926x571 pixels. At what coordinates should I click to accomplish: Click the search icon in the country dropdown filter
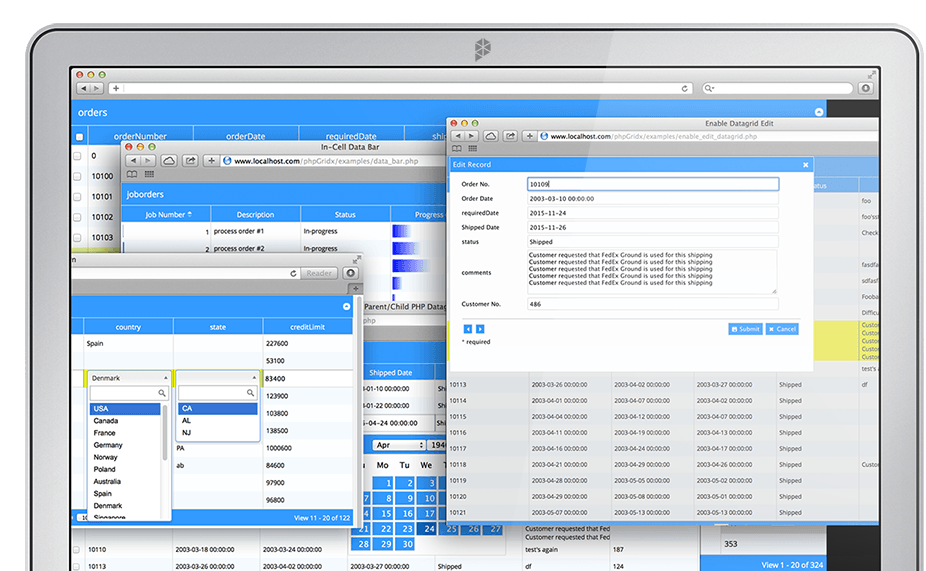click(162, 393)
